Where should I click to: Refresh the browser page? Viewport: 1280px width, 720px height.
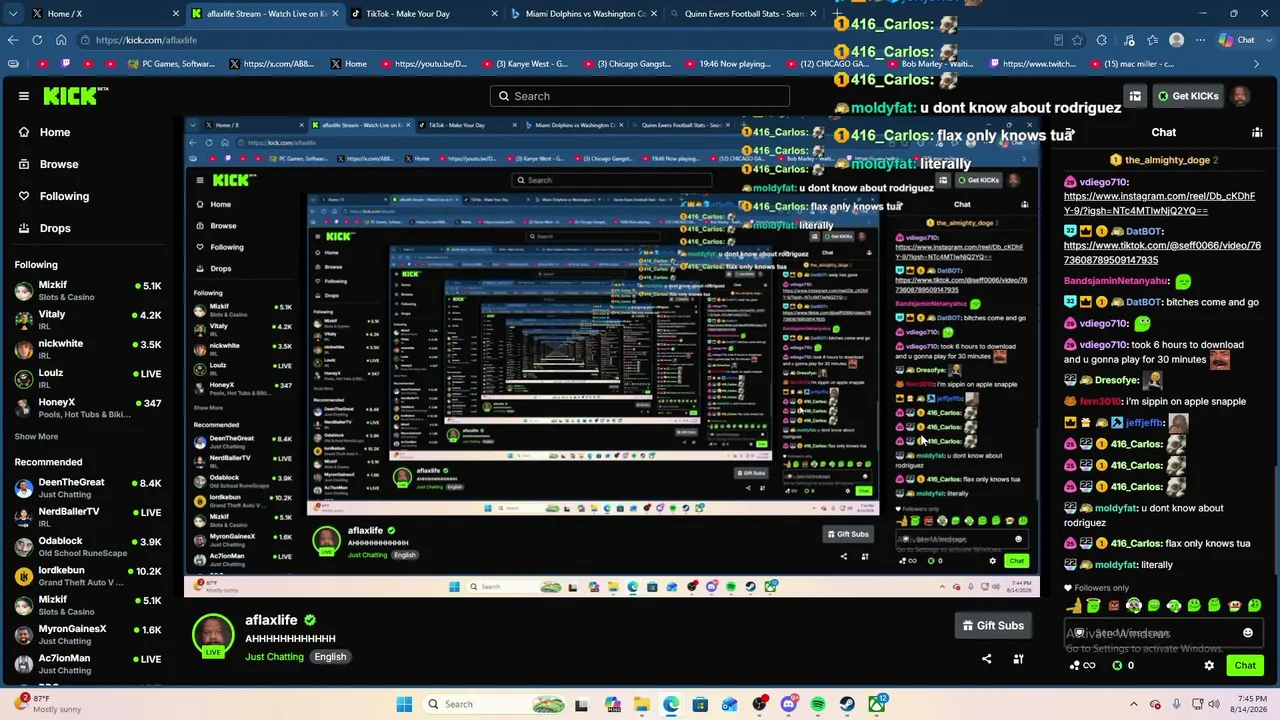(x=37, y=40)
